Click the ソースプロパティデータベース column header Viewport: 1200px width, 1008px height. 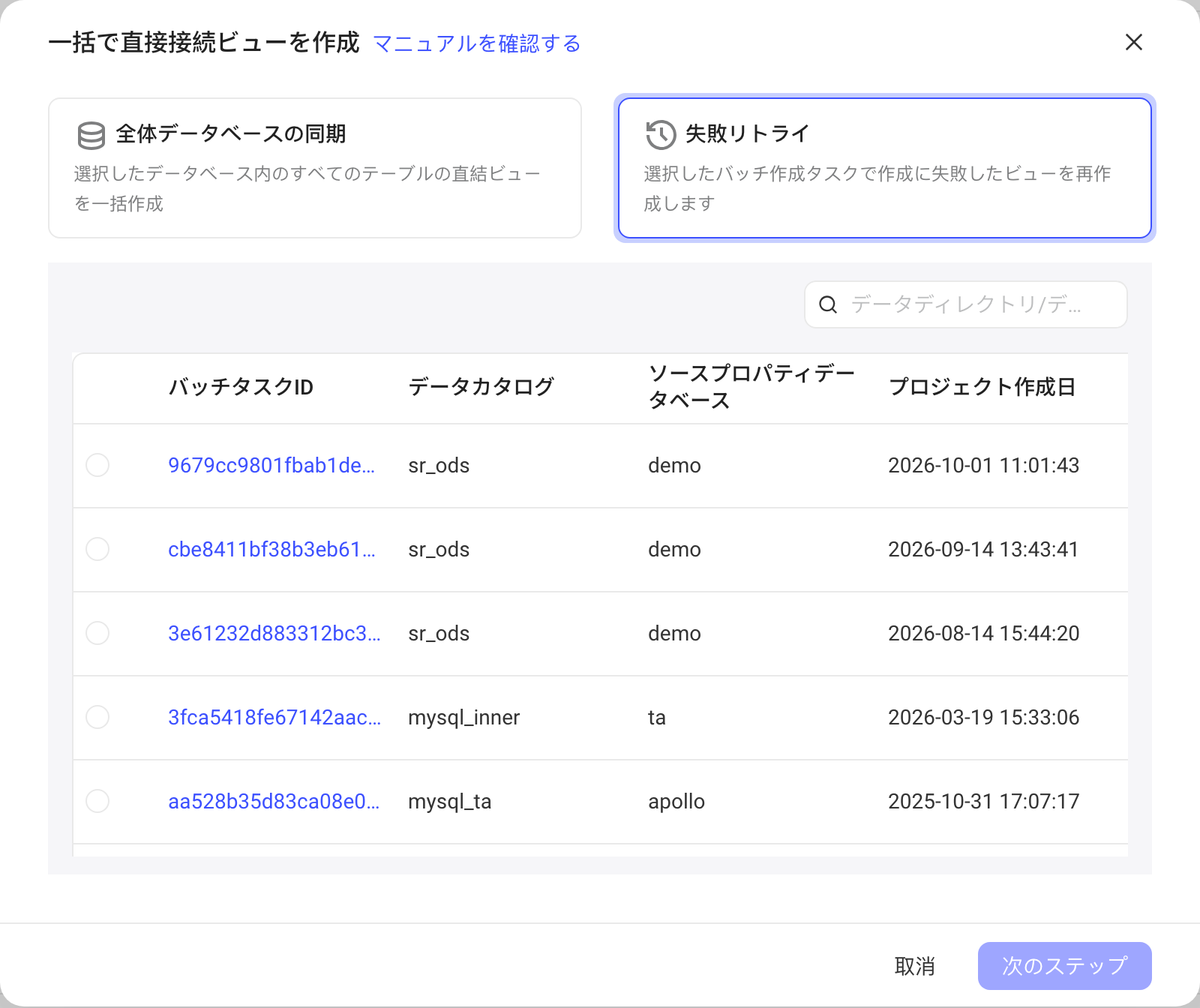[751, 387]
